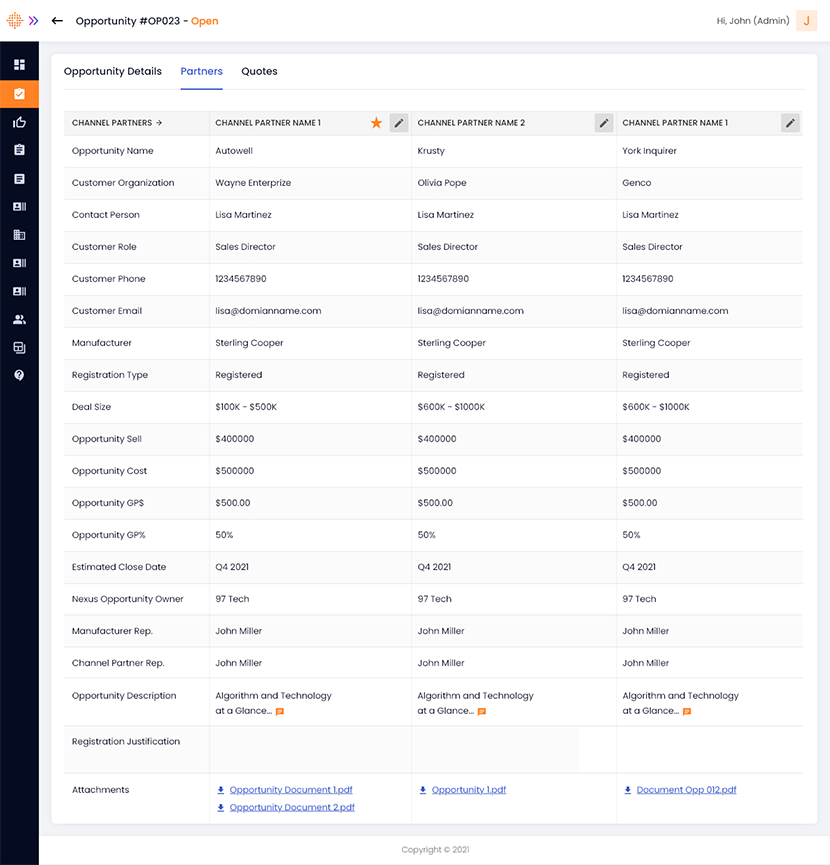Expand Autowell opportunity description comment icon

[x=280, y=712]
